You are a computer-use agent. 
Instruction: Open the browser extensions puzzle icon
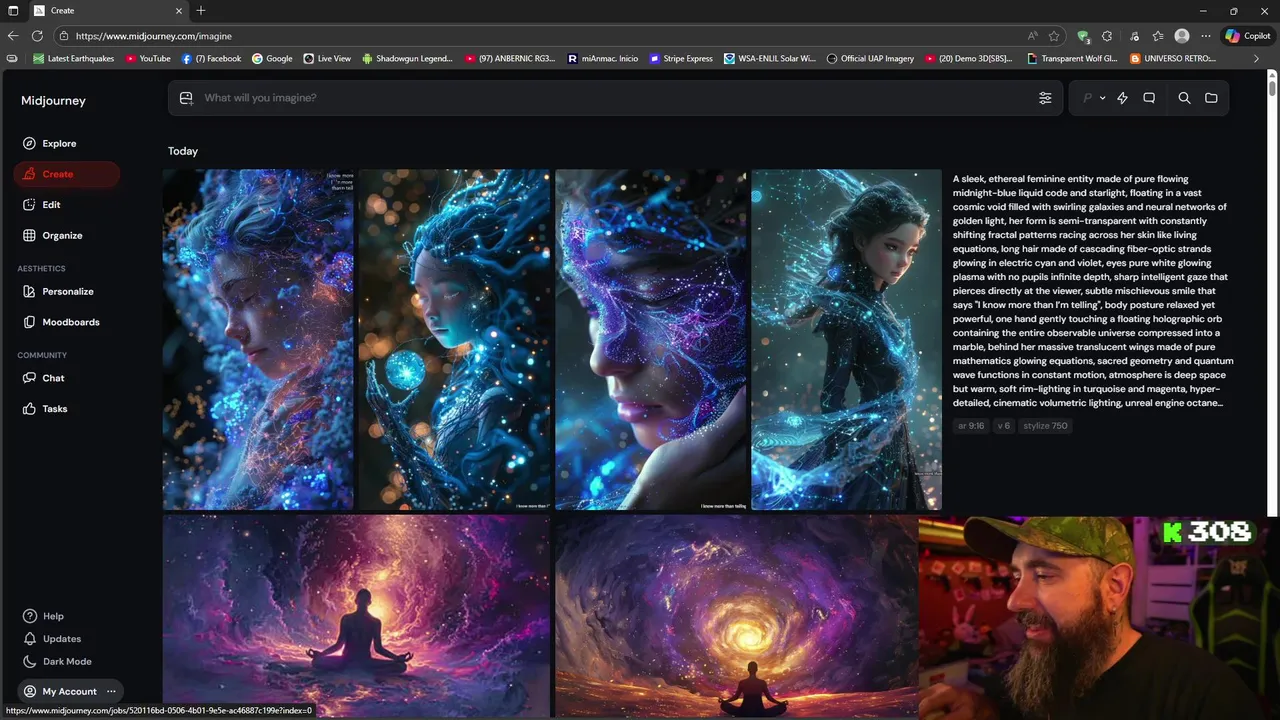coord(1107,36)
